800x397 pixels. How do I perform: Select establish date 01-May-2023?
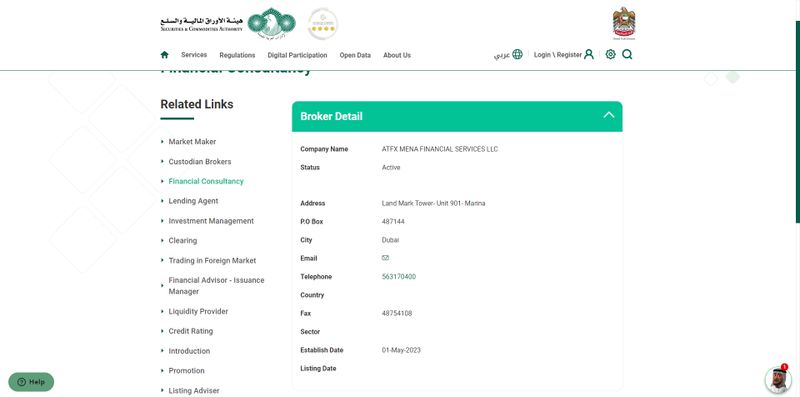(402, 350)
